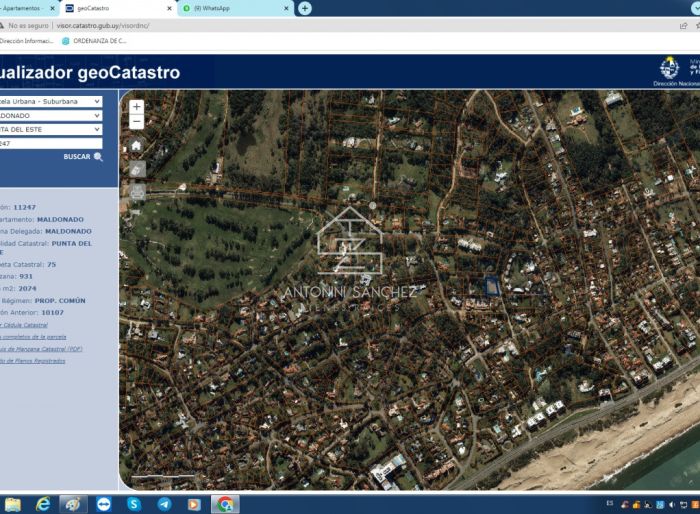
Task: Select the area value 2074
Action: point(27,288)
